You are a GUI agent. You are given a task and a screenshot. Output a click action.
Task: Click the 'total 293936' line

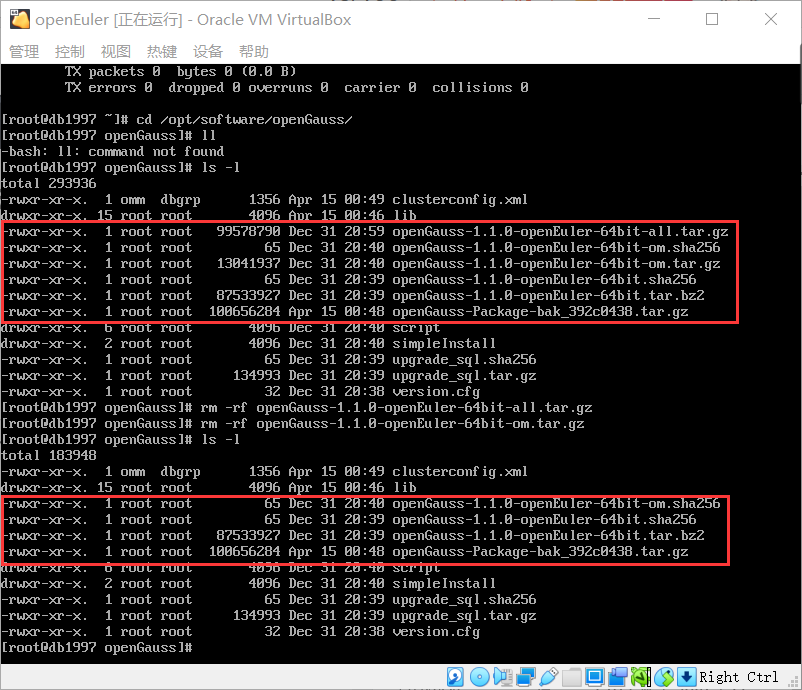[49, 184]
